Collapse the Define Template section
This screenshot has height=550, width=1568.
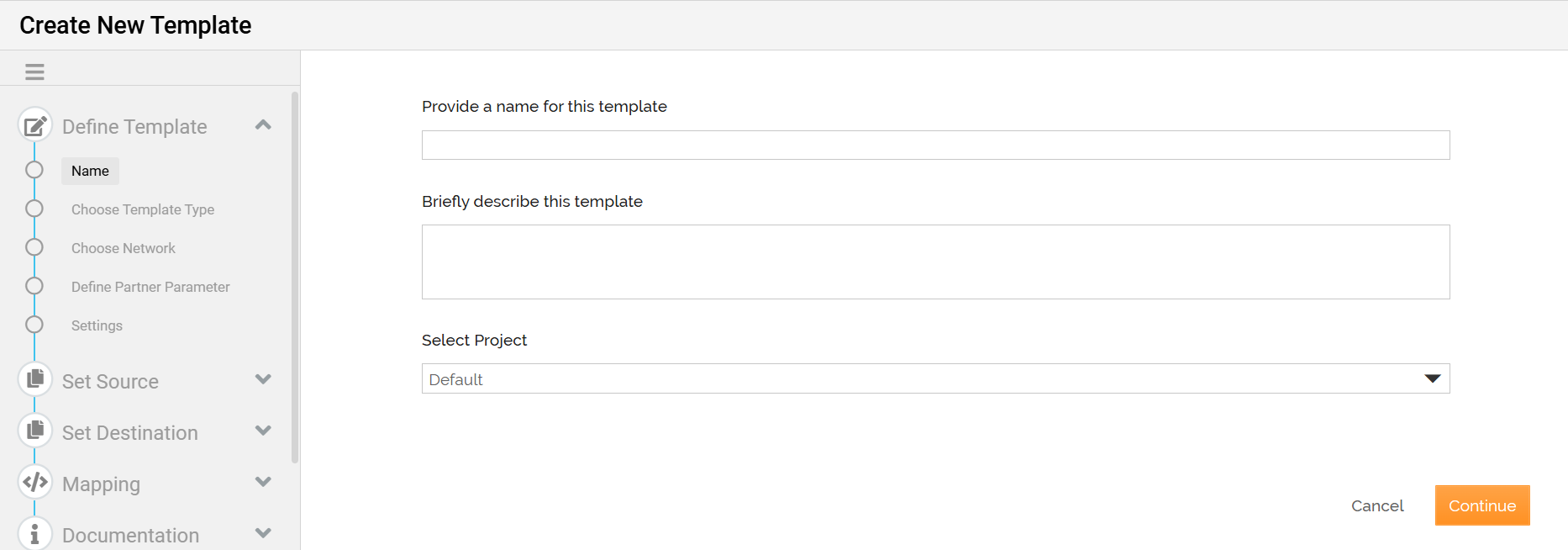click(x=263, y=125)
